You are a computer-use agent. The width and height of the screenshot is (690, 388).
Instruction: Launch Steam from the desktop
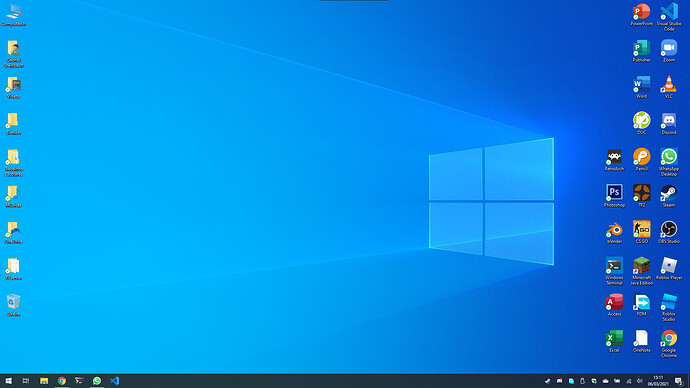(x=668, y=196)
